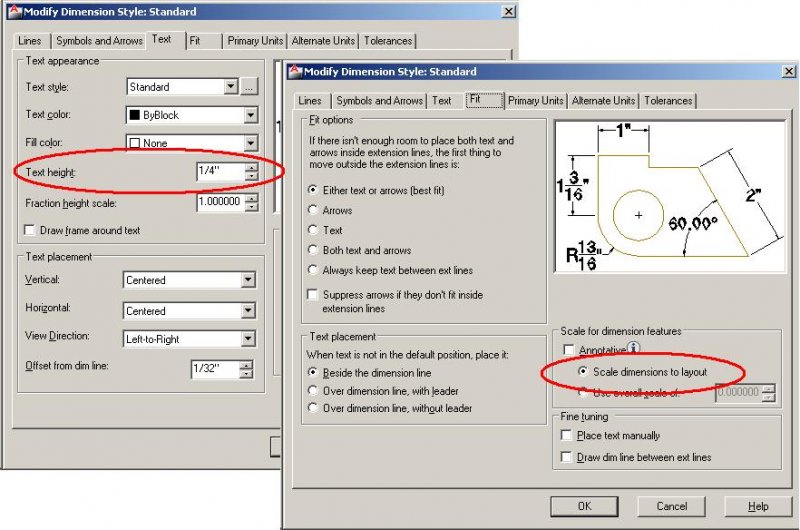Image resolution: width=800 pixels, height=530 pixels.
Task: Click the Annotative info icon
Action: coord(633,348)
